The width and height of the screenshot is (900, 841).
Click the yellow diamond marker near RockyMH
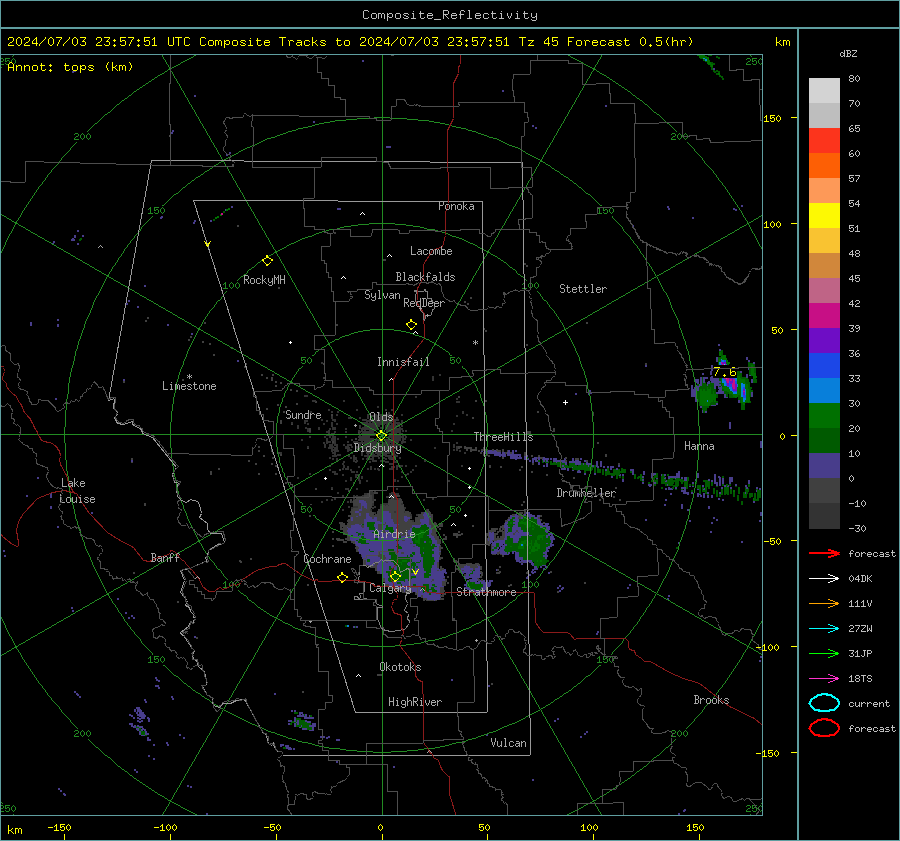click(x=267, y=261)
